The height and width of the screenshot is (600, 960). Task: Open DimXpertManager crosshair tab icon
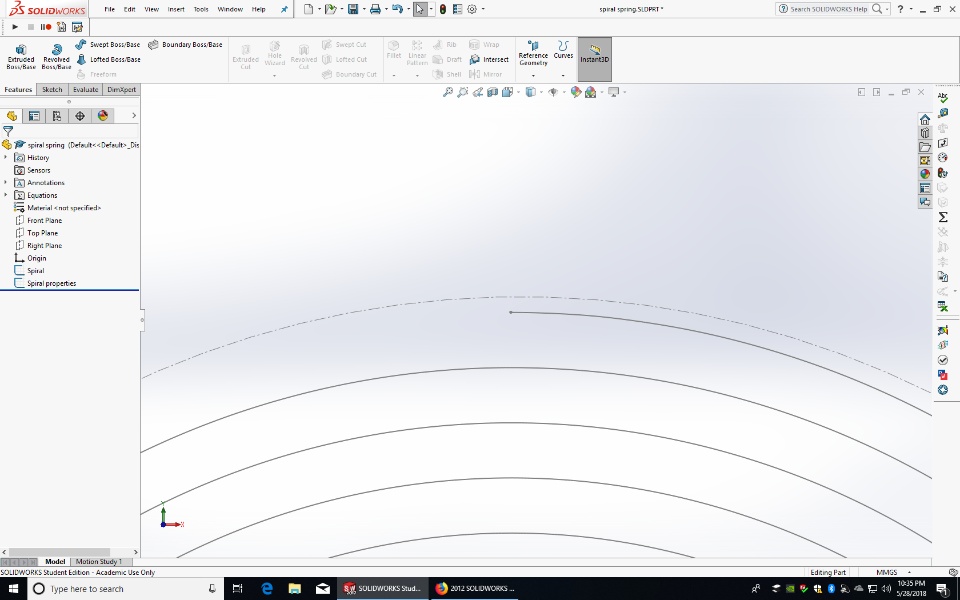(80, 116)
